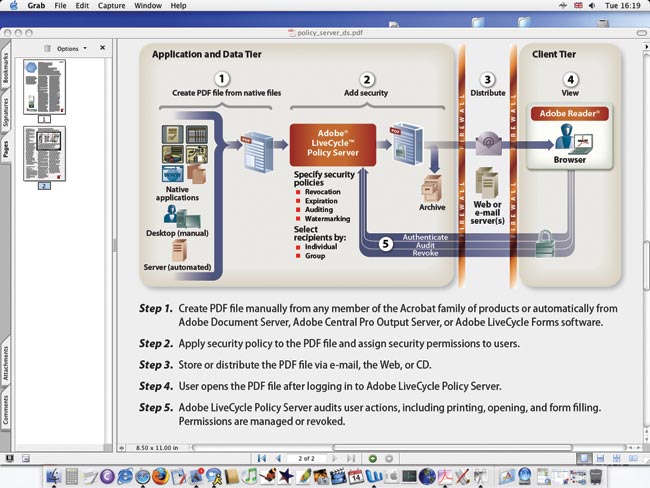Click the clock showing Tue 16:19
Image resolution: width=650 pixels, height=488 pixels.
pos(622,5)
